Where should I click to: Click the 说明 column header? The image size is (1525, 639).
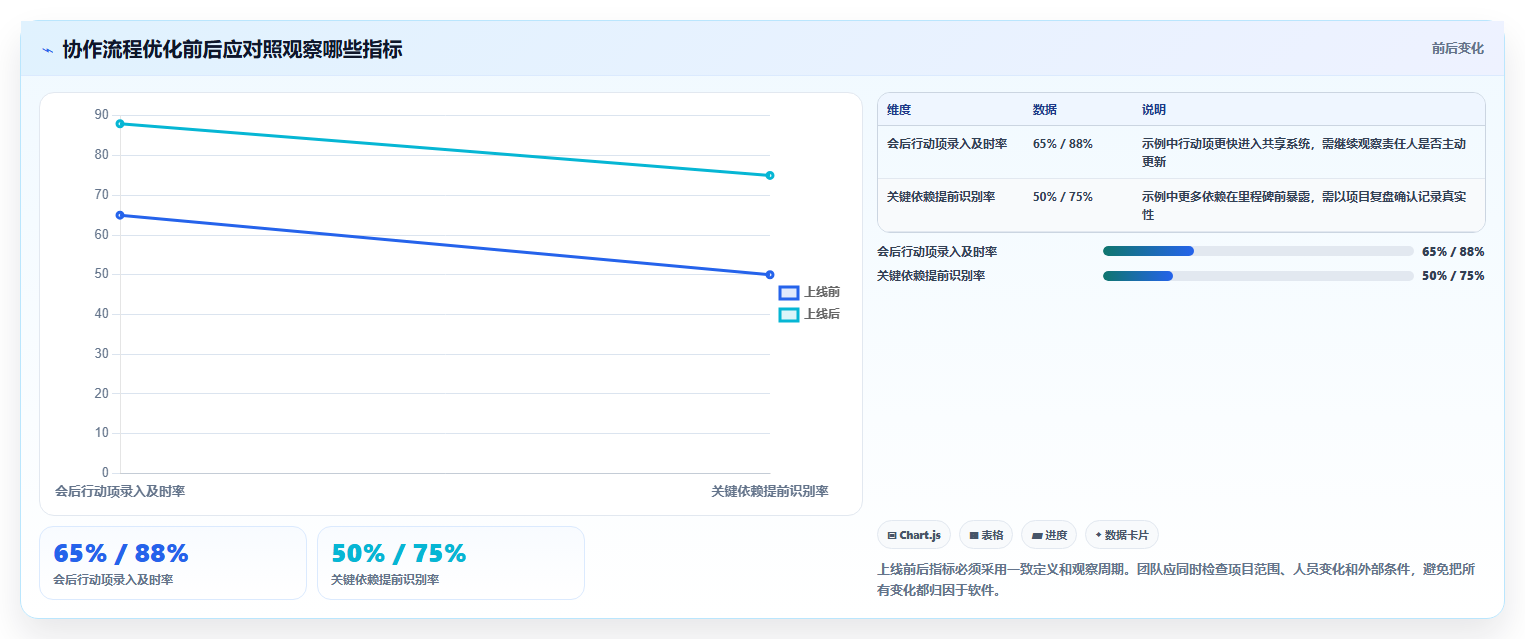1154,110
